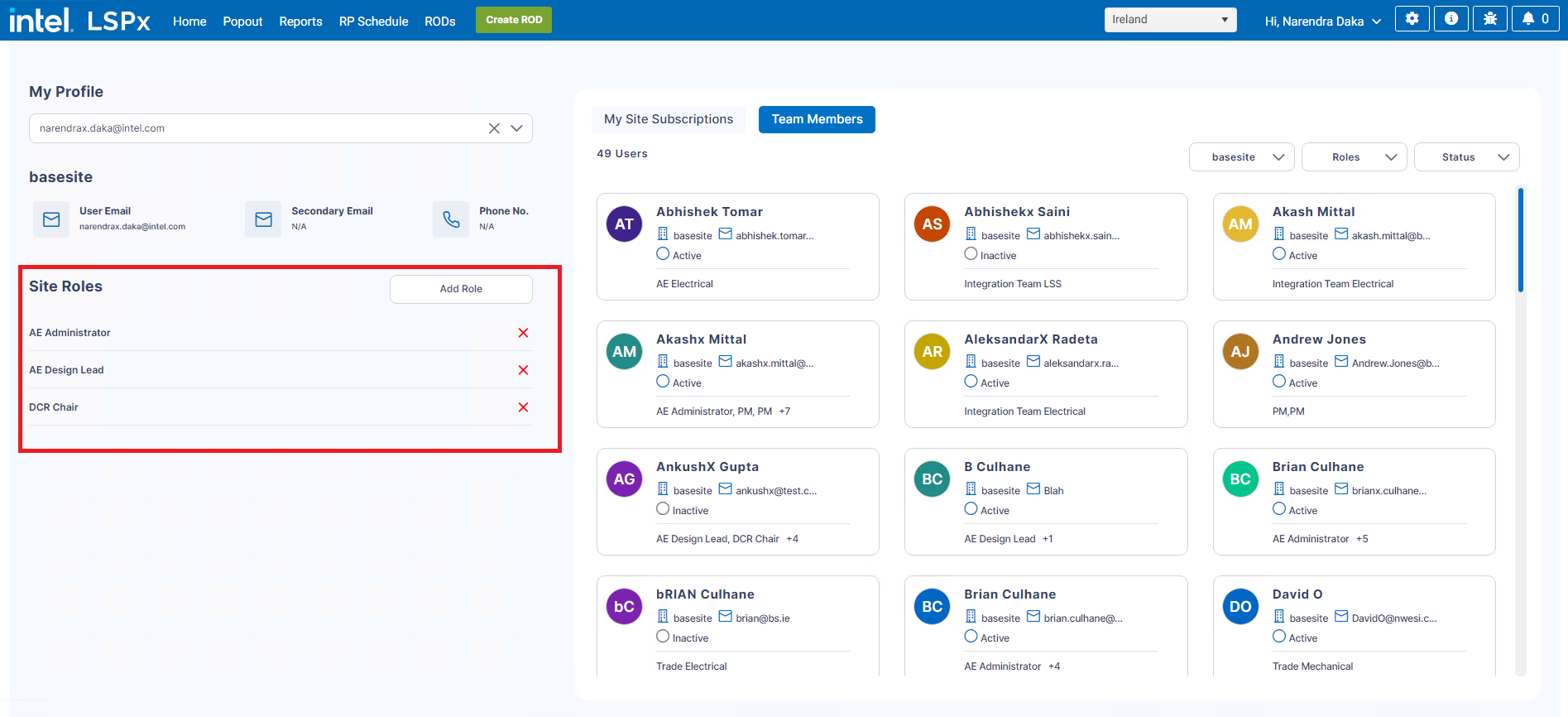Click the bug report icon
This screenshot has width=1568, height=717.
[x=1489, y=19]
